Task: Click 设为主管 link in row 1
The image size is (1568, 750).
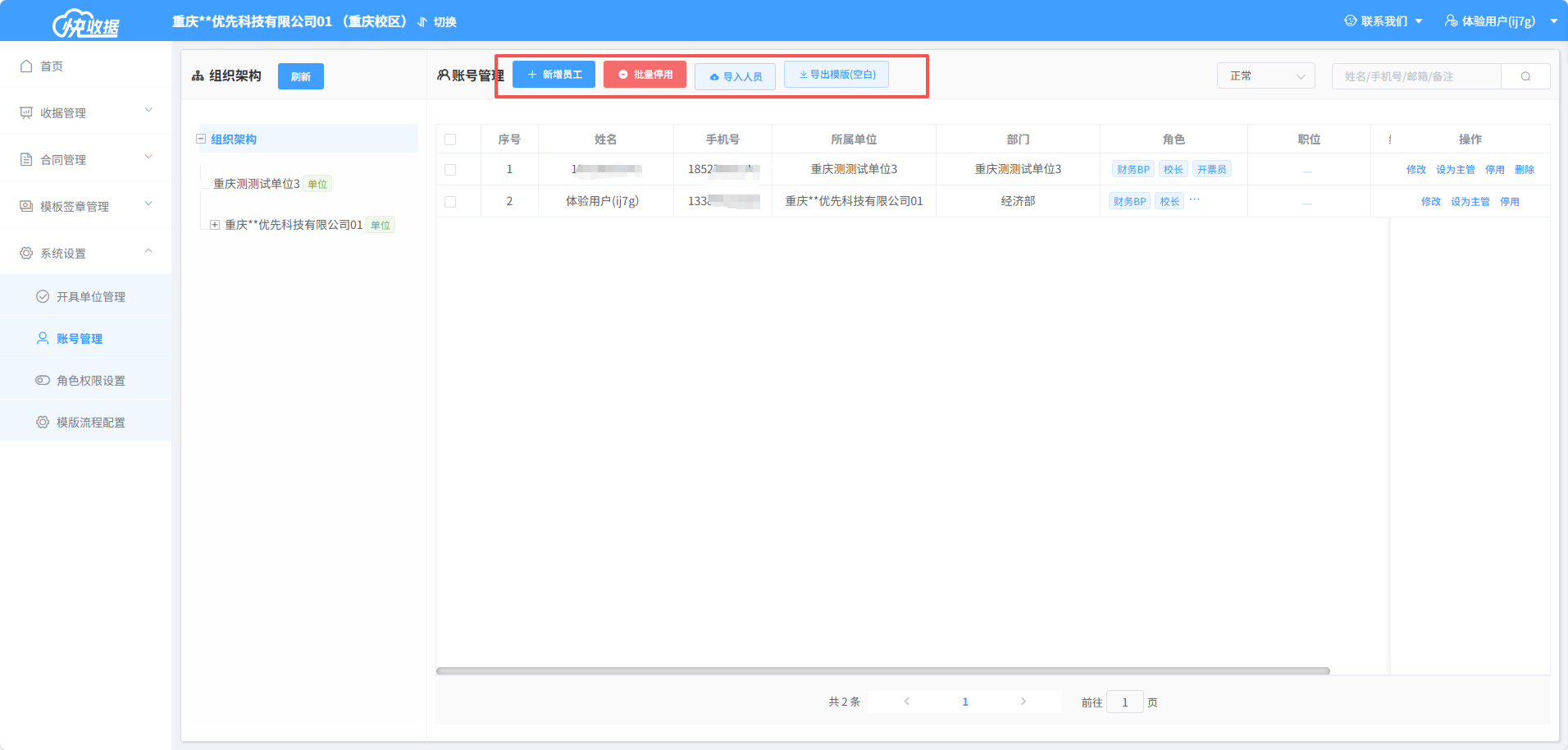Action: pos(1455,170)
